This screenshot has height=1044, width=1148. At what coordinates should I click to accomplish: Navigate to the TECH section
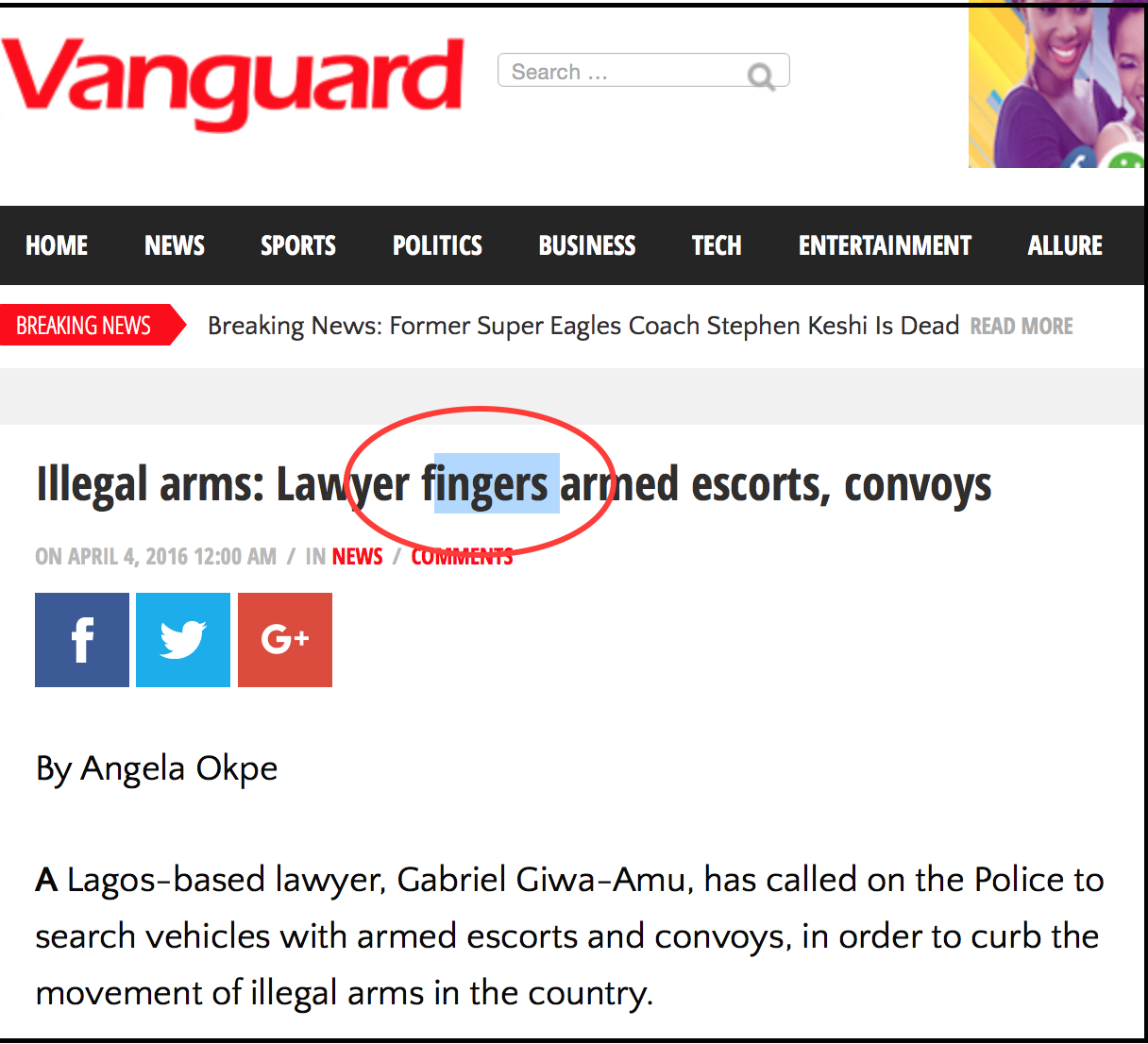(x=717, y=245)
